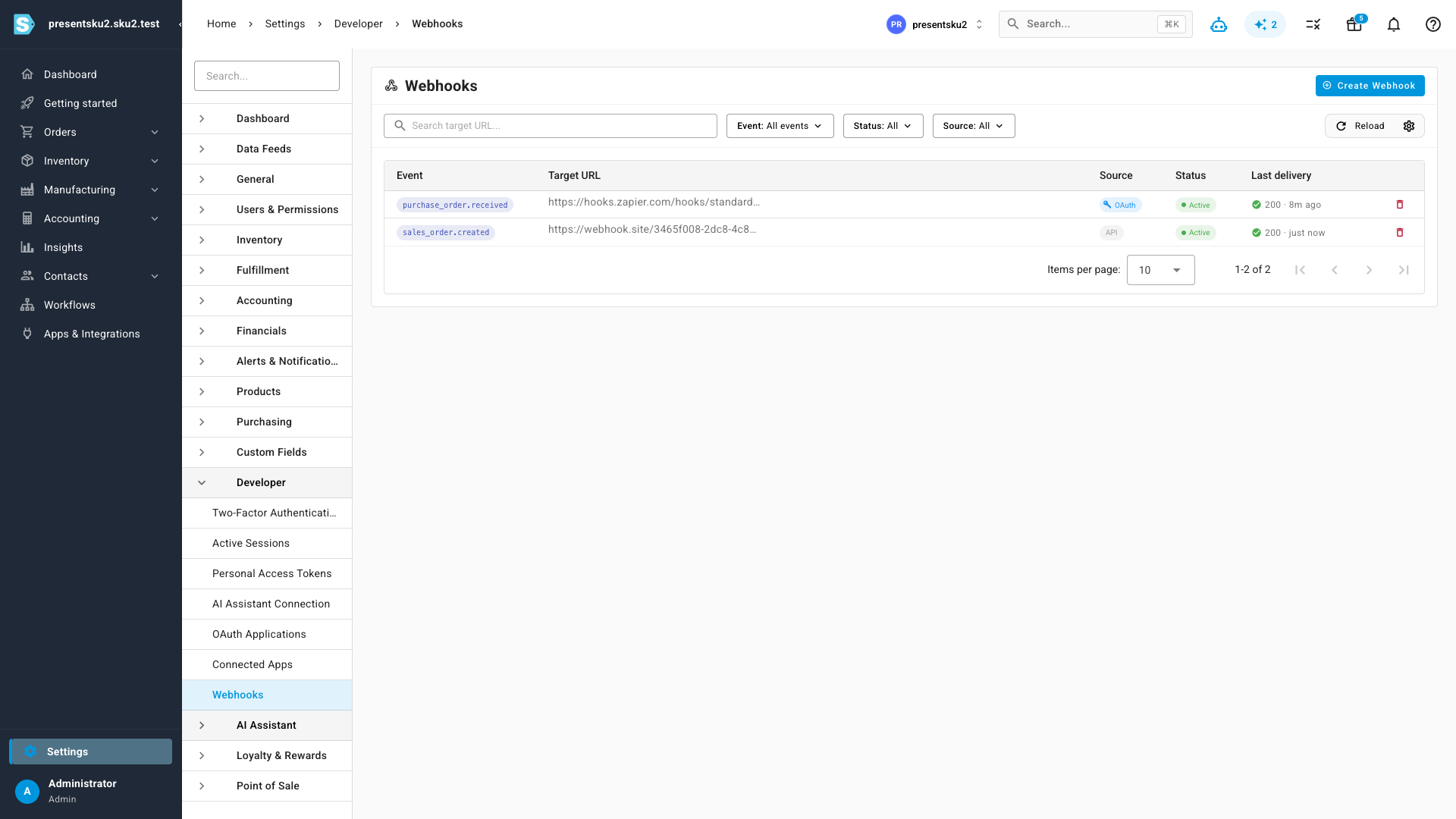This screenshot has height=819, width=1456.
Task: Open the Event: All events filter
Action: 780,126
